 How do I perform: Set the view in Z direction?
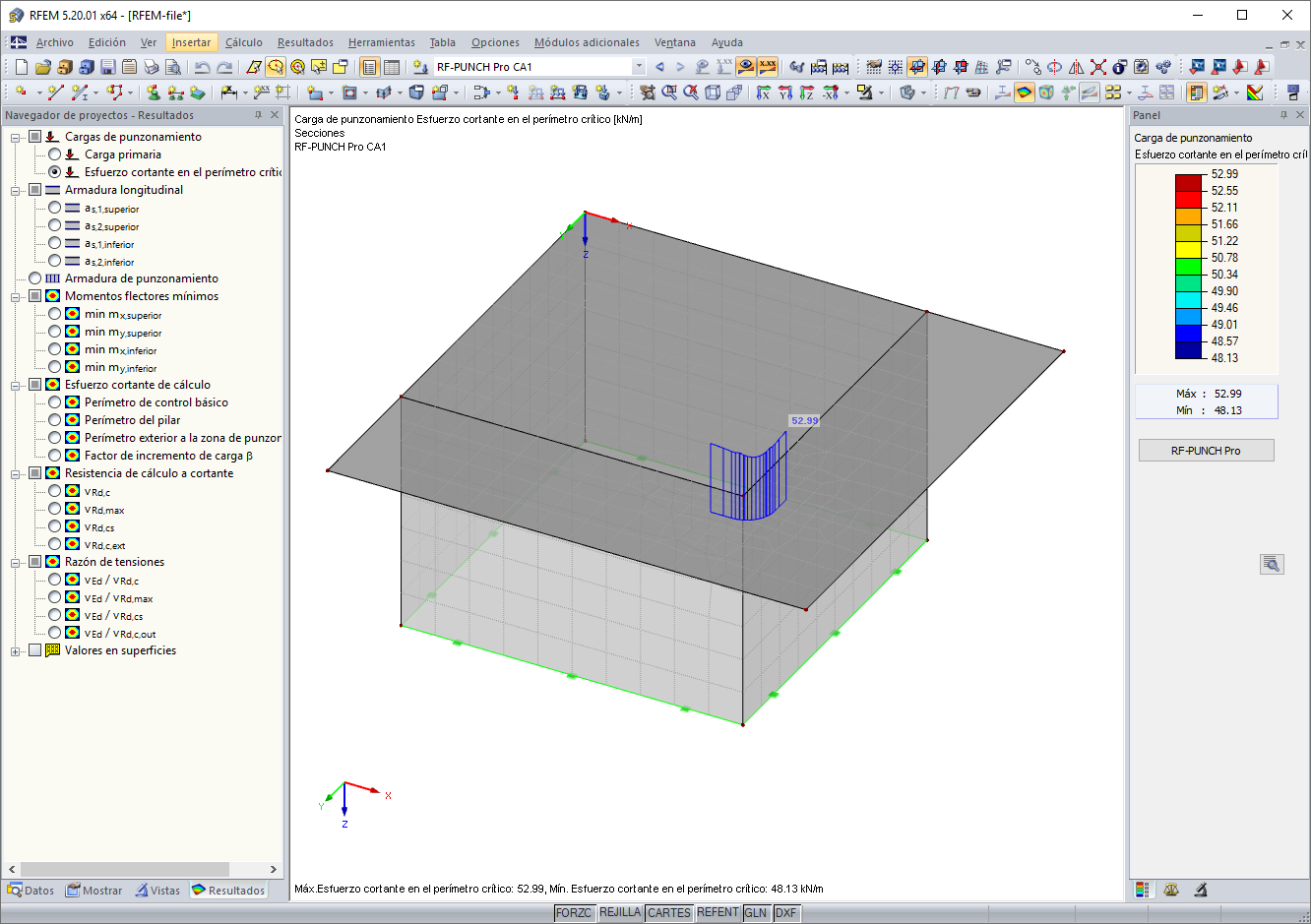[x=807, y=92]
